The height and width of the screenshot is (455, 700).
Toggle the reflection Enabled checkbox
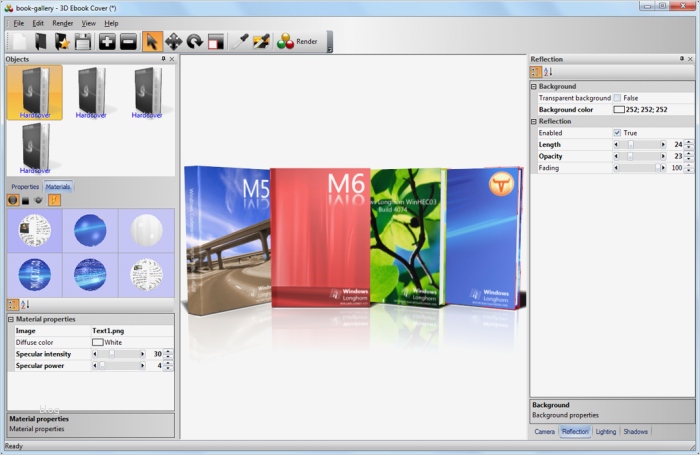(x=617, y=133)
